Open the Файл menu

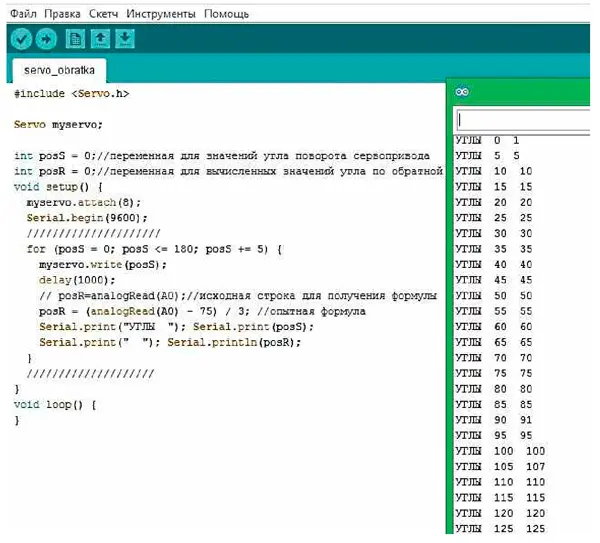(23, 14)
